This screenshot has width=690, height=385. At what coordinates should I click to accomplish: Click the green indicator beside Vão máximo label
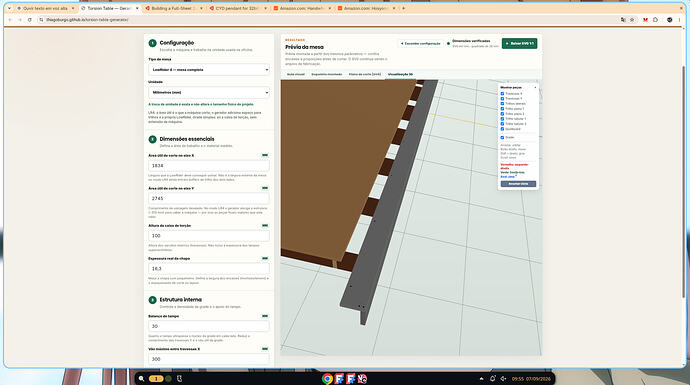point(265,349)
